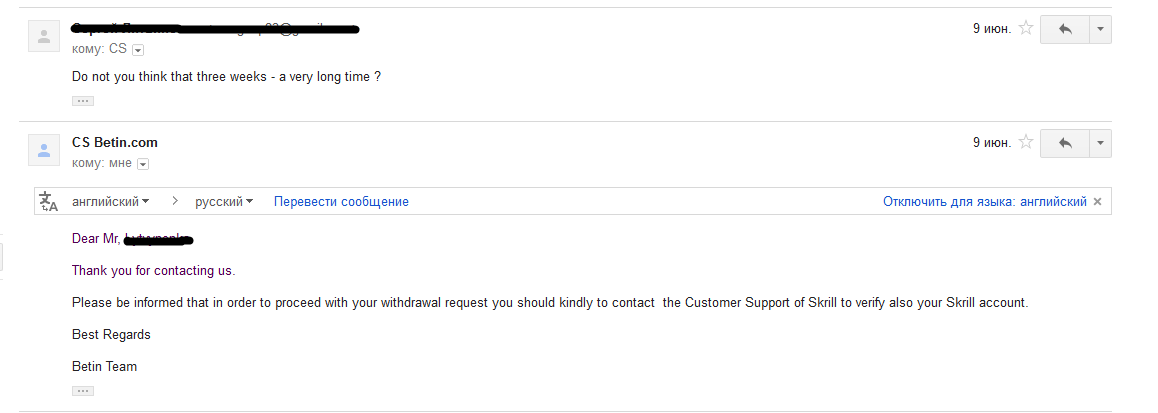This screenshot has height=413, width=1158.
Task: Open more options dropdown for first message
Action: click(x=1100, y=30)
